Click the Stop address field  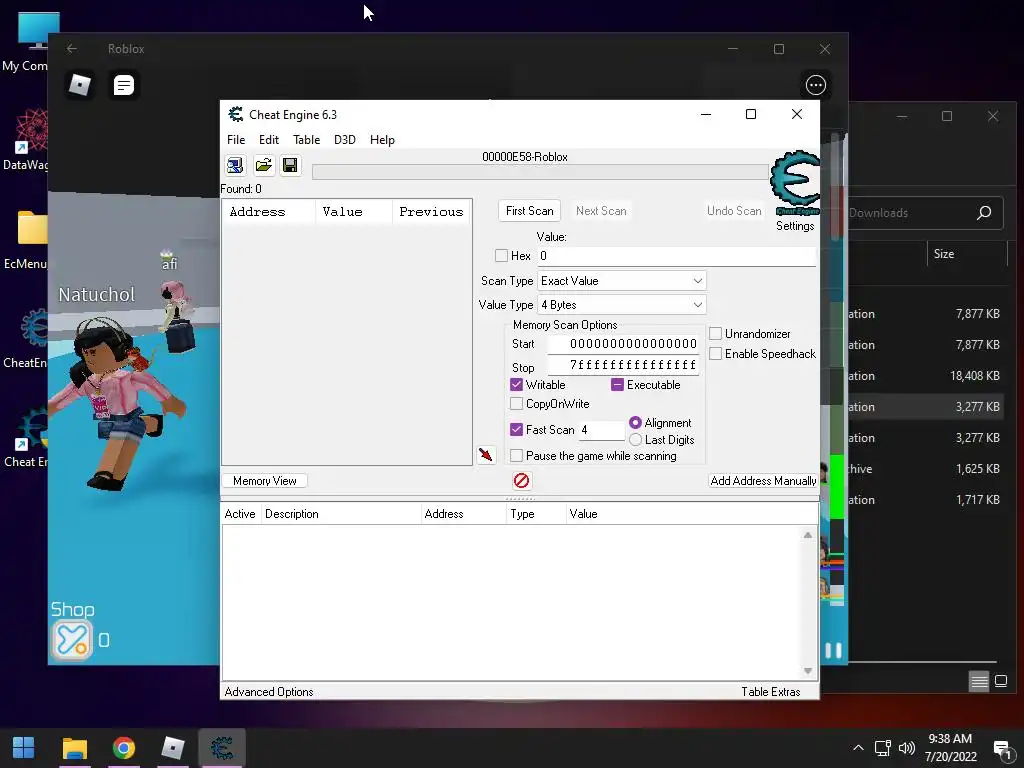(x=623, y=365)
